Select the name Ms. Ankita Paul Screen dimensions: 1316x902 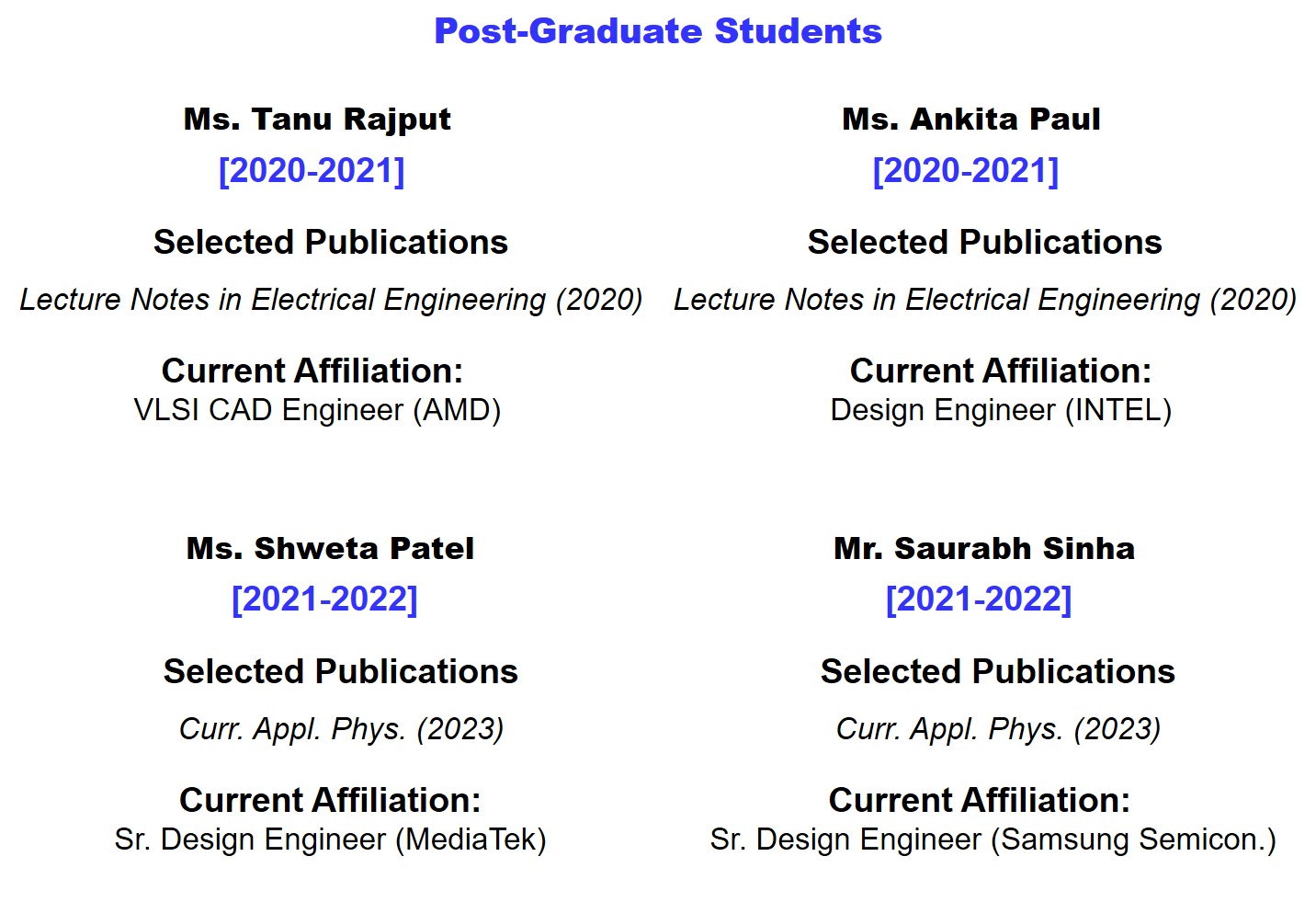[x=970, y=119]
